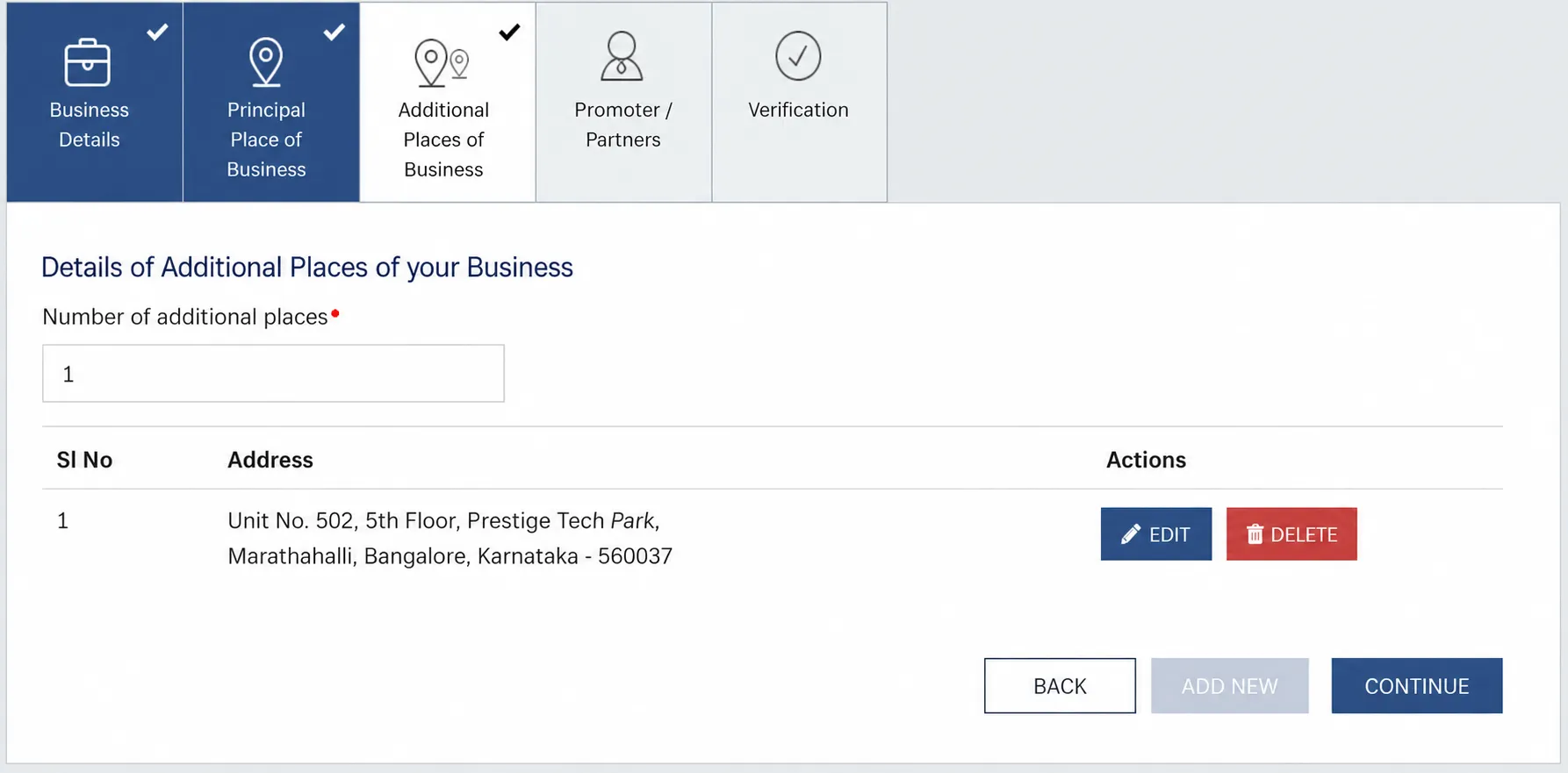Click the checkmark on Business Details tab
Image resolution: width=1568 pixels, height=773 pixels.
tap(157, 32)
